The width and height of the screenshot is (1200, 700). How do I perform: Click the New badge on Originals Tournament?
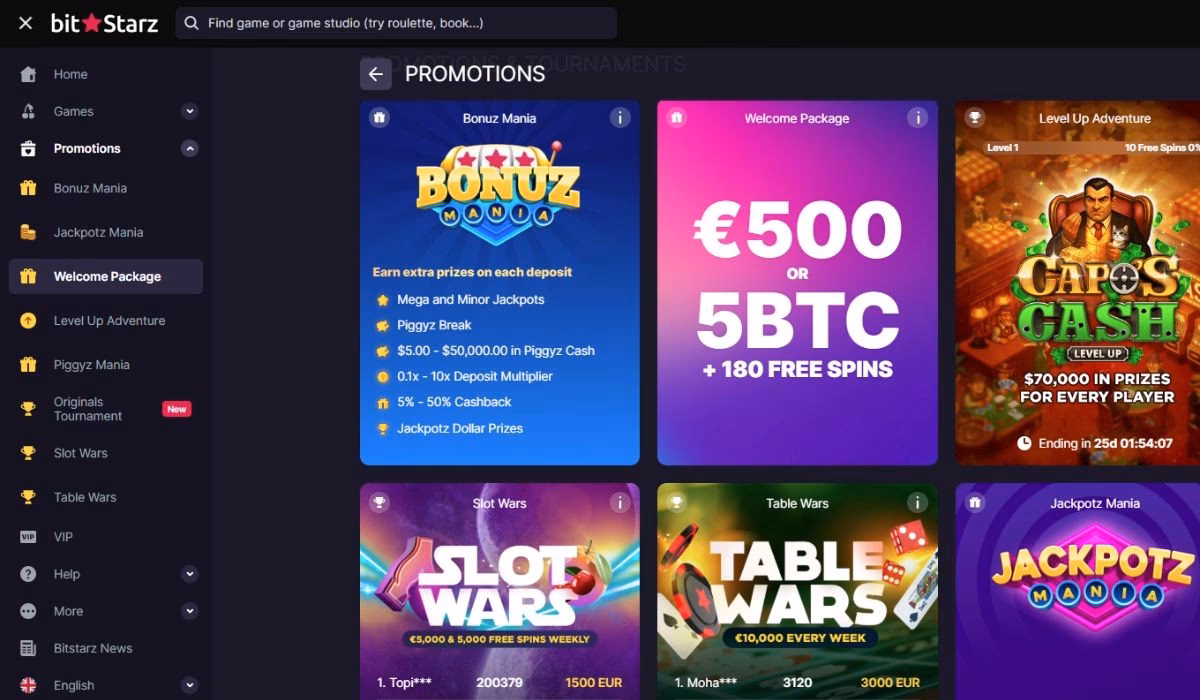(177, 408)
